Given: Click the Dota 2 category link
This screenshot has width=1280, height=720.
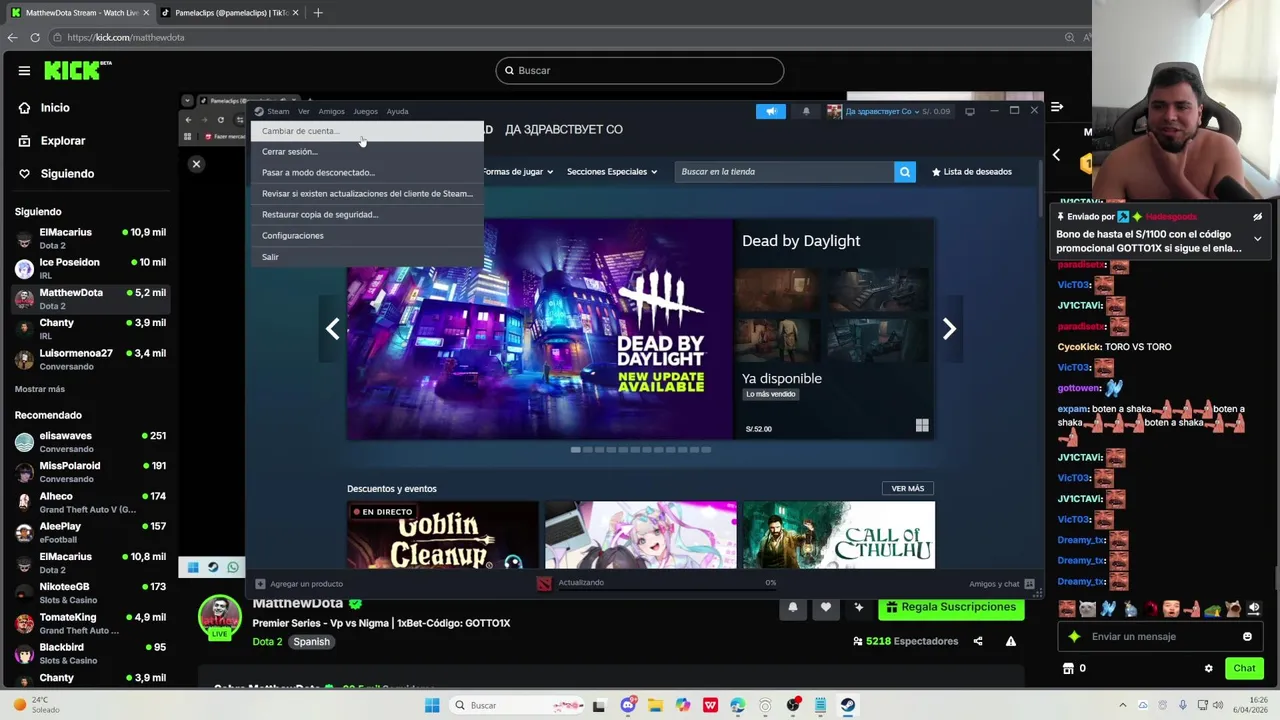Looking at the screenshot, I should [x=267, y=642].
